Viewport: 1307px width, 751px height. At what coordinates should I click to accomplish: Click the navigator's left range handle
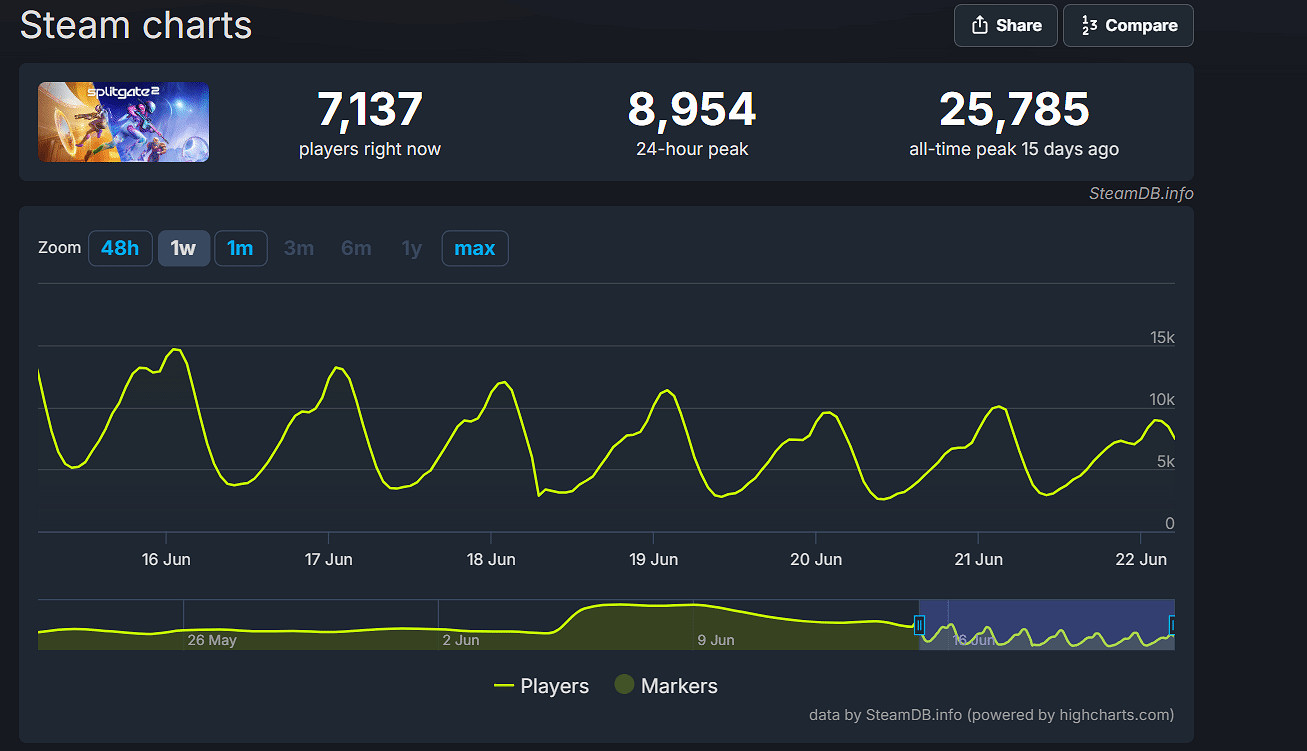[919, 626]
